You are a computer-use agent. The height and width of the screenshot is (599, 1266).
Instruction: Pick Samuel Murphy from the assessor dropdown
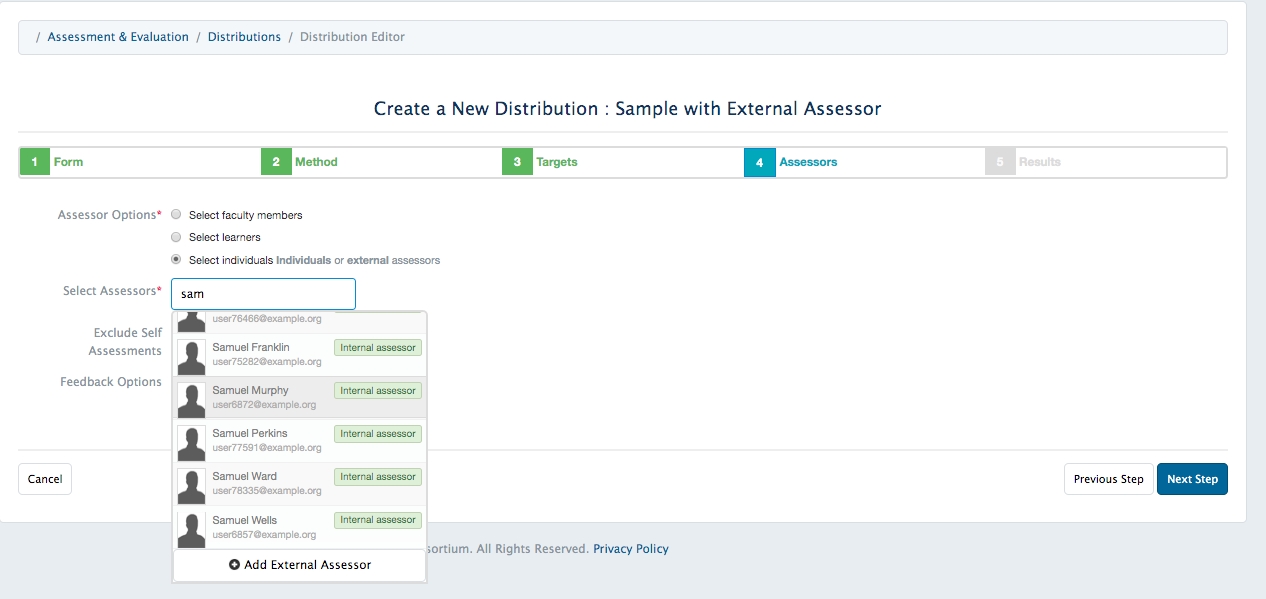[250, 391]
